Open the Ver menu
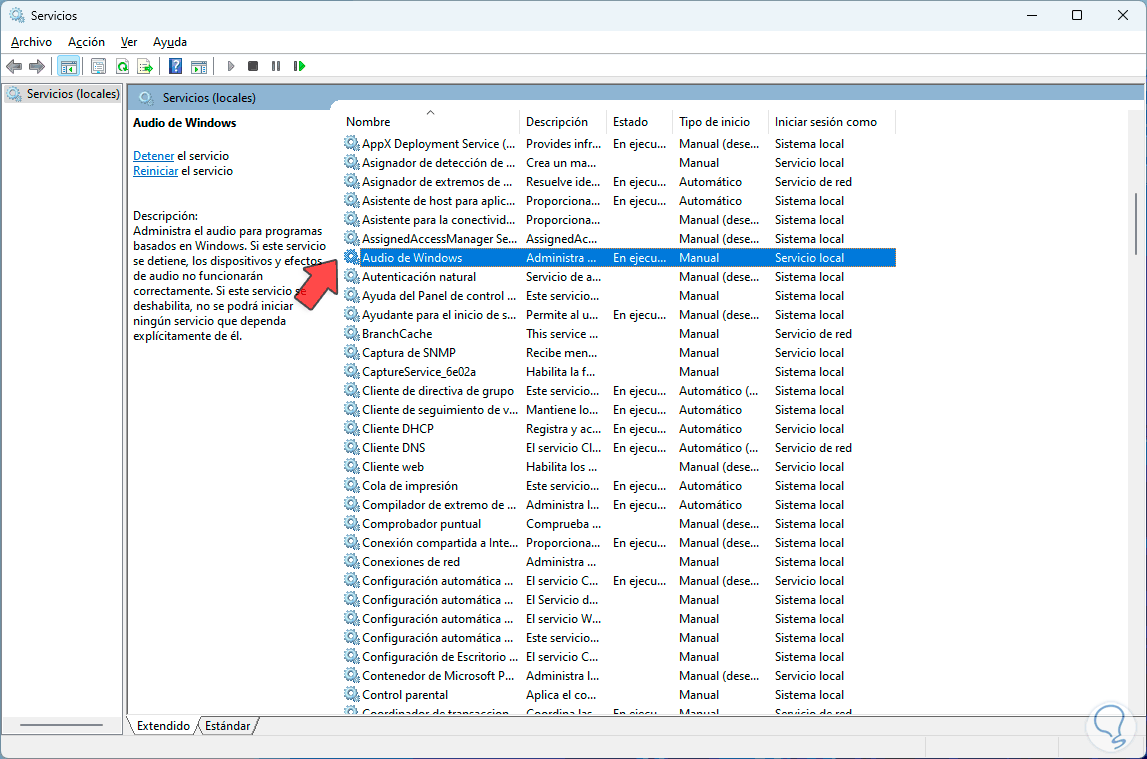1147x759 pixels. coord(129,42)
